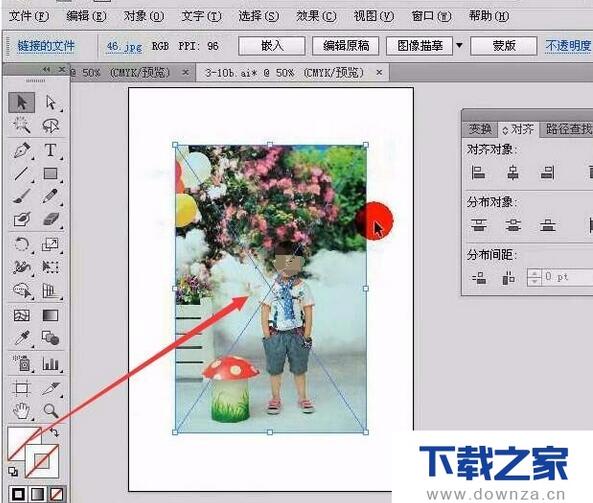Switch to the 变换 panel tab
Screen dimensions: 593x503
[x=480, y=129]
